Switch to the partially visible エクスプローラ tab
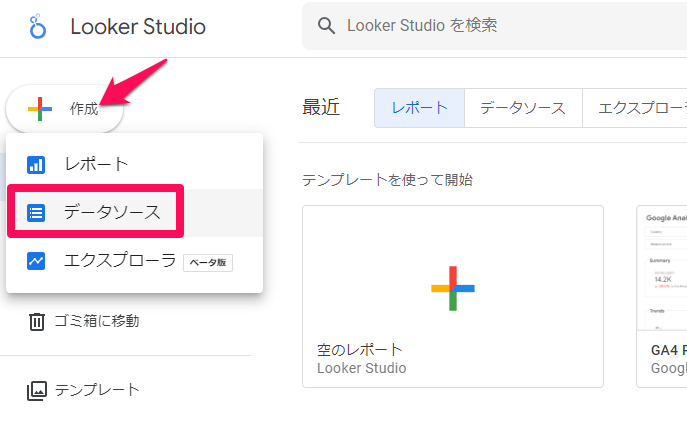This screenshot has height=435, width=687. (635, 108)
